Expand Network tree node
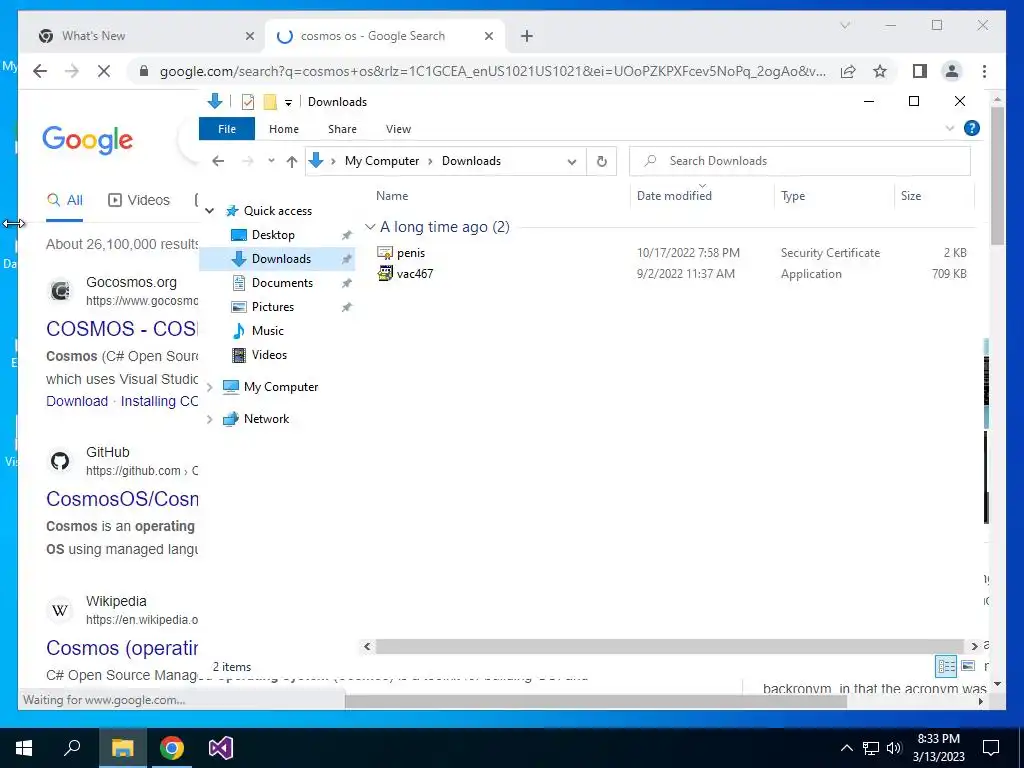This screenshot has height=768, width=1024. tap(210, 419)
